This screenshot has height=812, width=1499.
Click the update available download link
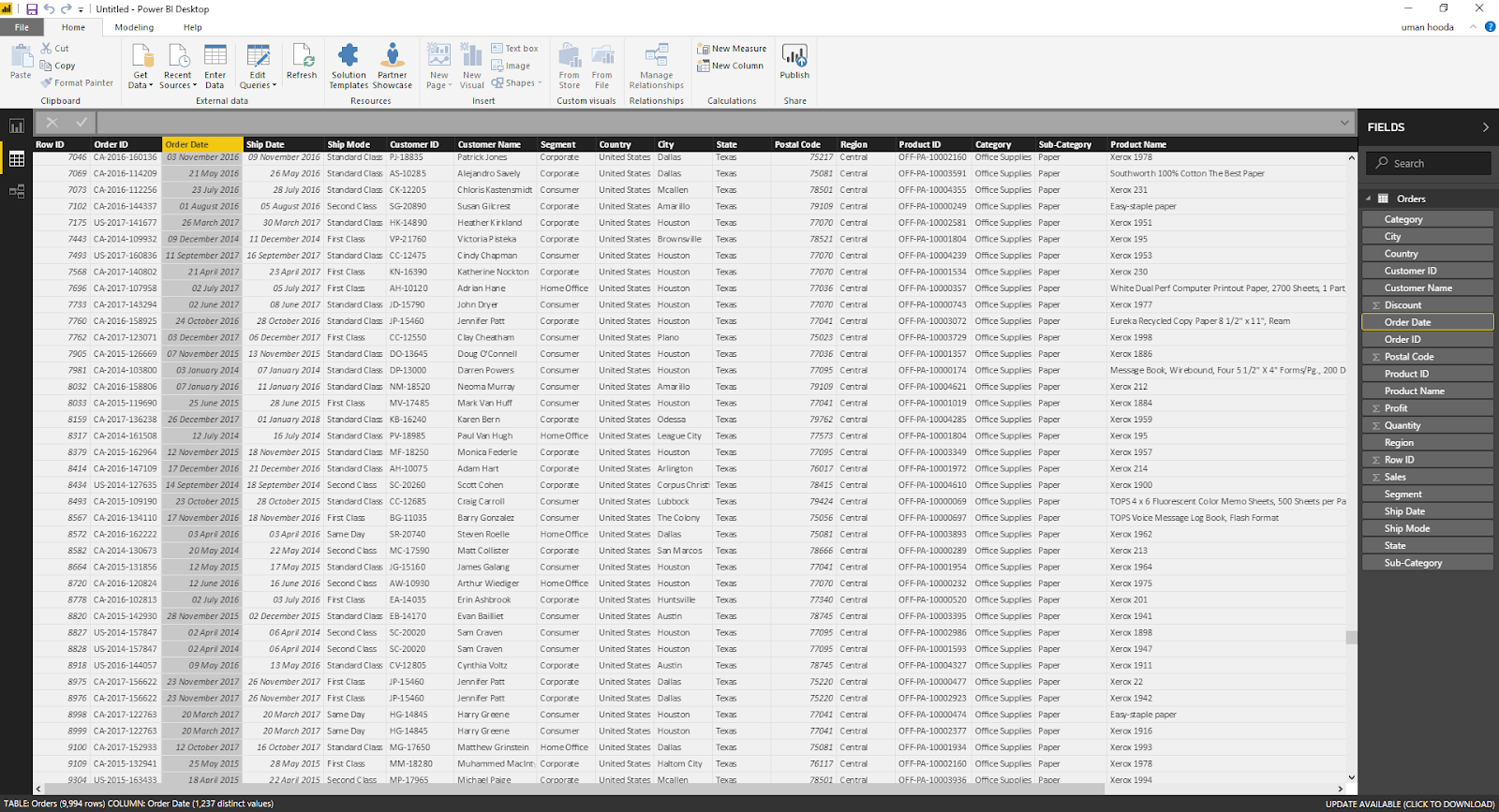coord(1410,804)
